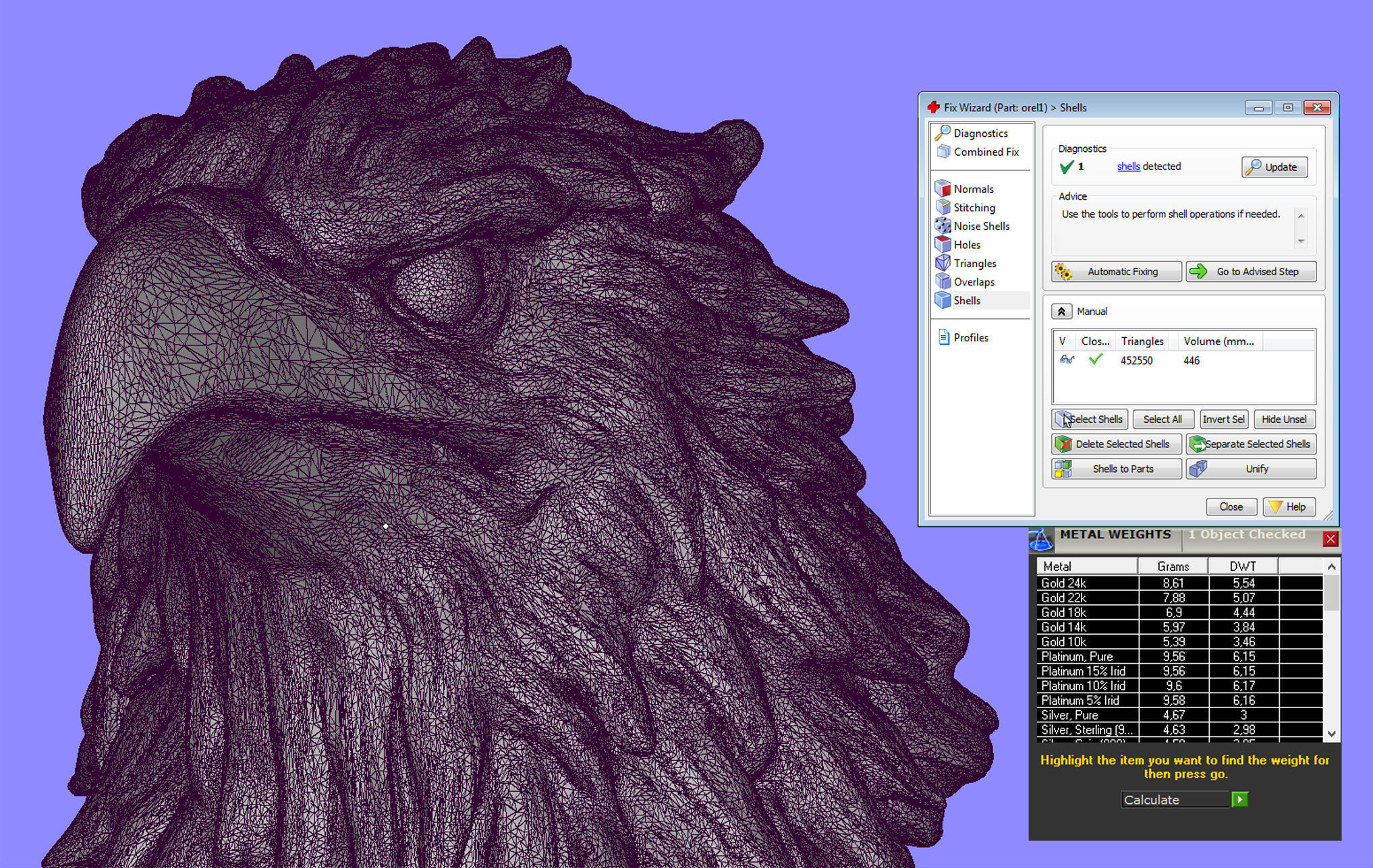Open the Calculate dropdown box
The height and width of the screenshot is (868, 1373).
[1175, 800]
